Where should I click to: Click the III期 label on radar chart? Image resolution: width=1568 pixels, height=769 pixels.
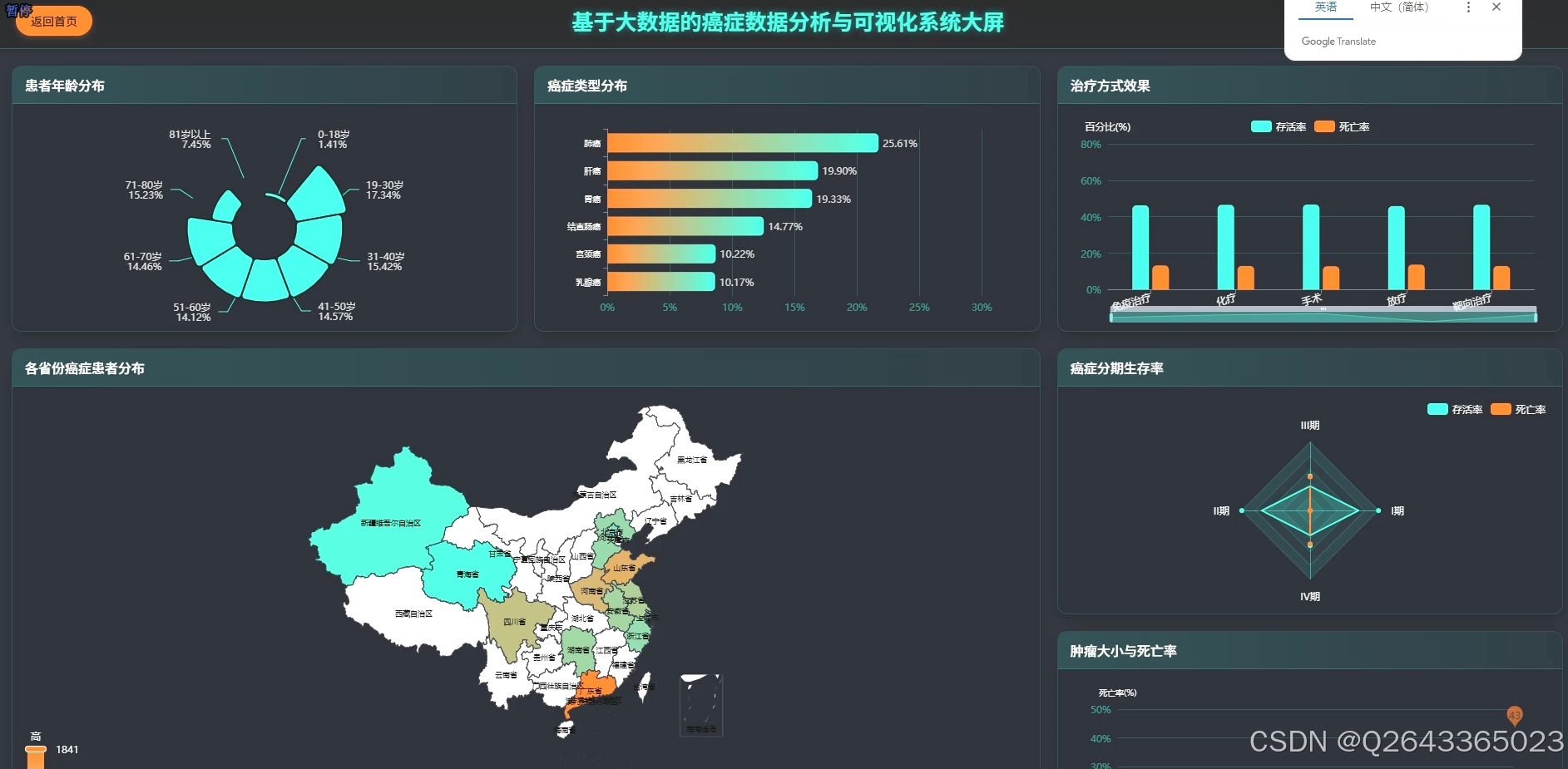pos(1310,425)
